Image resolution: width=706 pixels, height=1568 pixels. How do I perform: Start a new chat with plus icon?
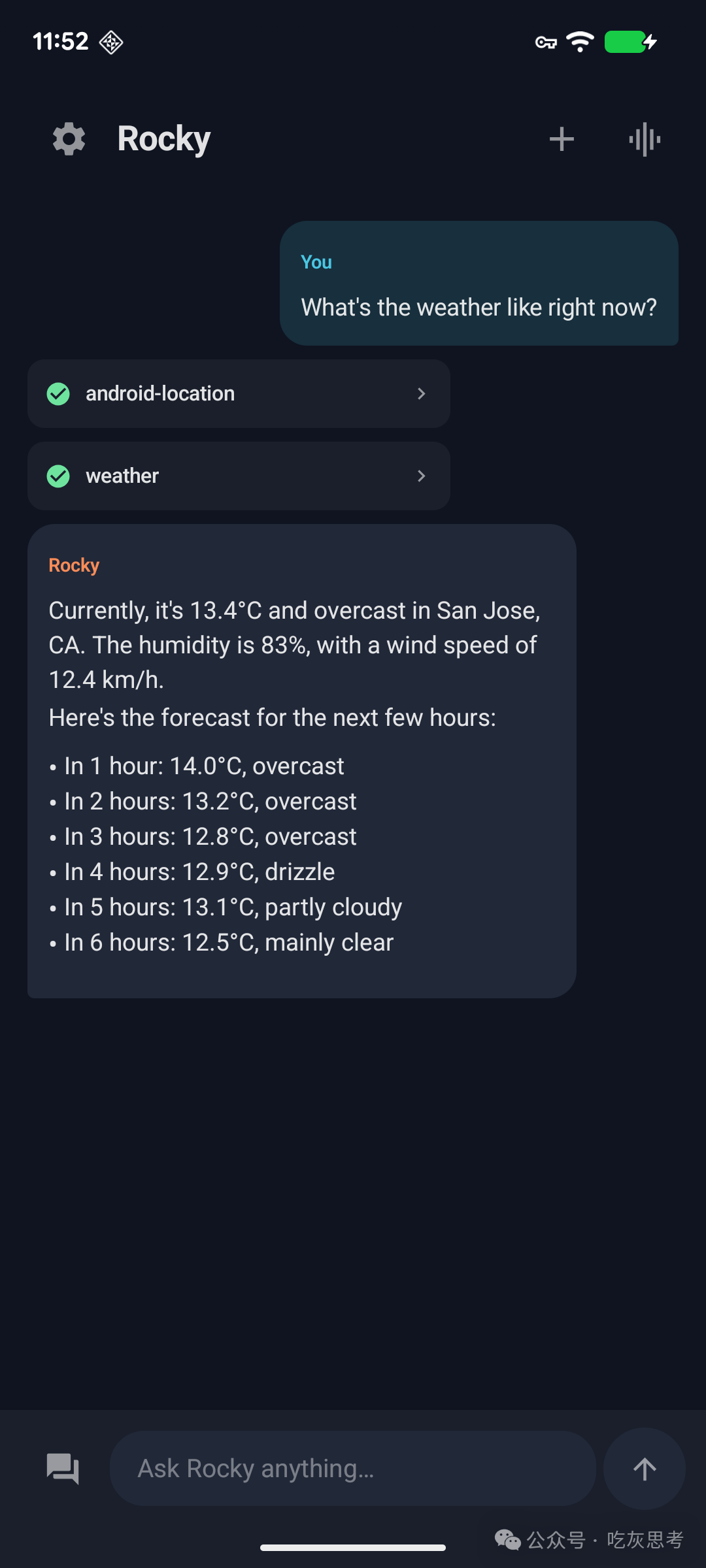pos(562,139)
